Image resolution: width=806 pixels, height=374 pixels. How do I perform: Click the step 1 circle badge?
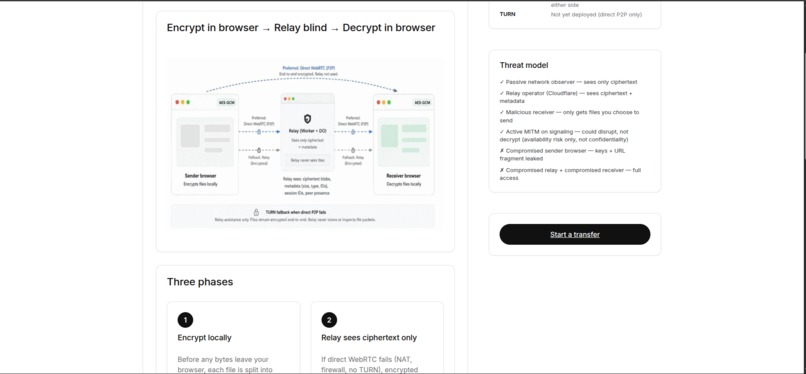pyautogui.click(x=185, y=320)
